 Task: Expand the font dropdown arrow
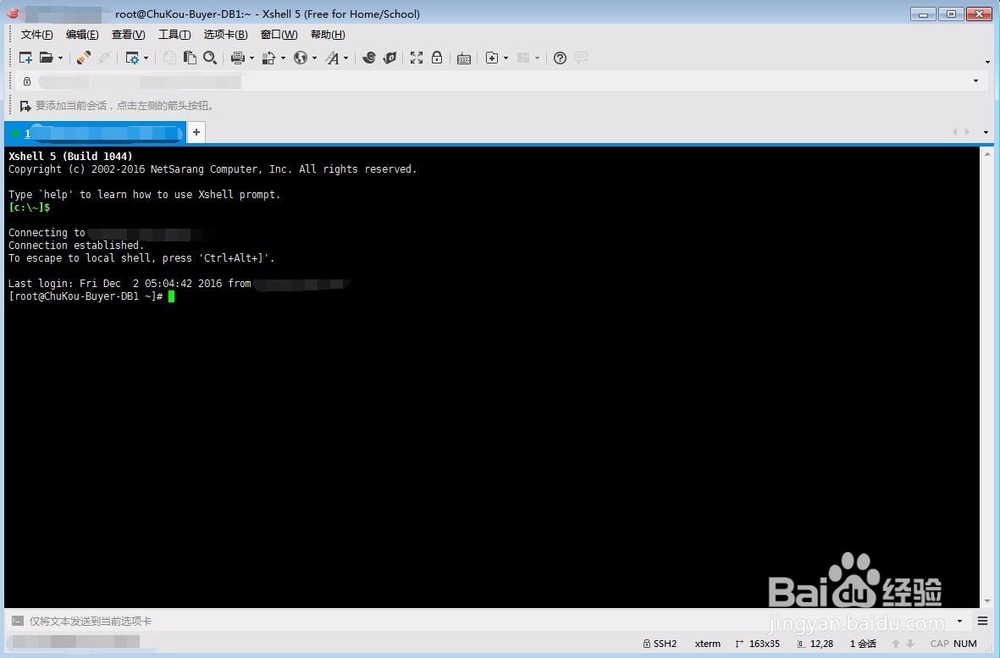click(346, 58)
